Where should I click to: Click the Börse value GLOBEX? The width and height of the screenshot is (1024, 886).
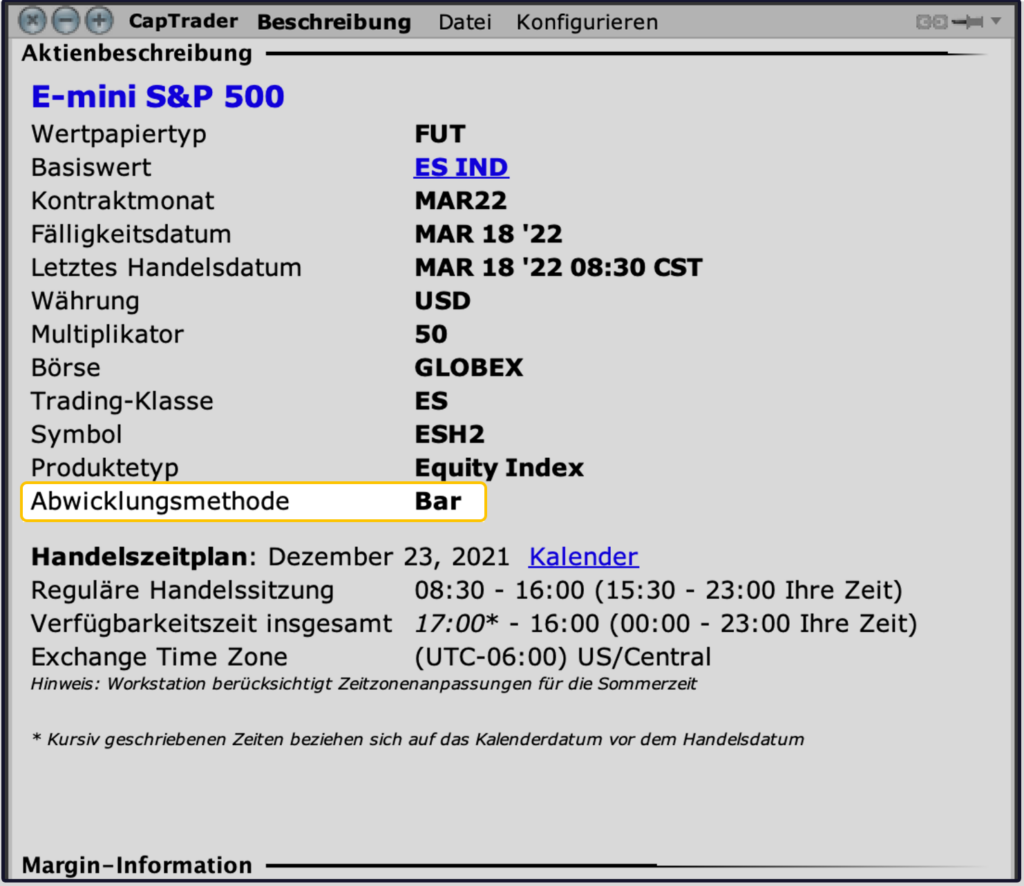point(469,368)
